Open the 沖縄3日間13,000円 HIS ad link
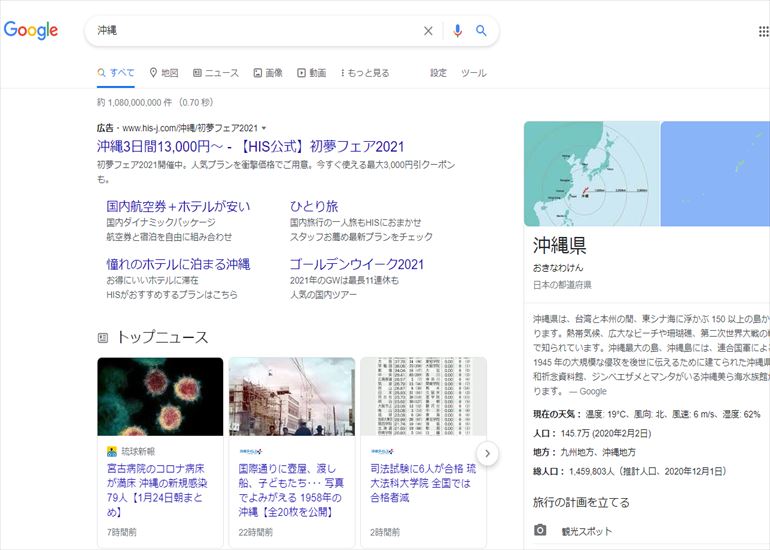This screenshot has width=770, height=550. [x=250, y=146]
